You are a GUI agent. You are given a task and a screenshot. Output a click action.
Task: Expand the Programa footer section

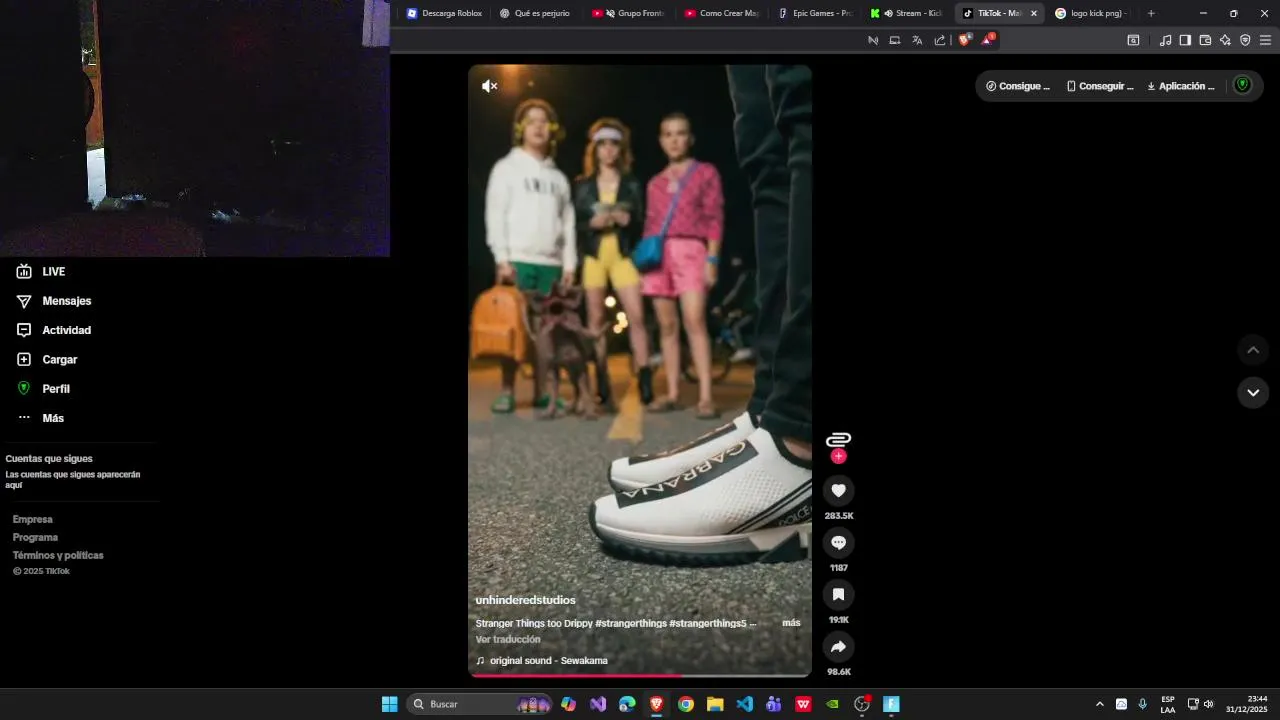[35, 537]
